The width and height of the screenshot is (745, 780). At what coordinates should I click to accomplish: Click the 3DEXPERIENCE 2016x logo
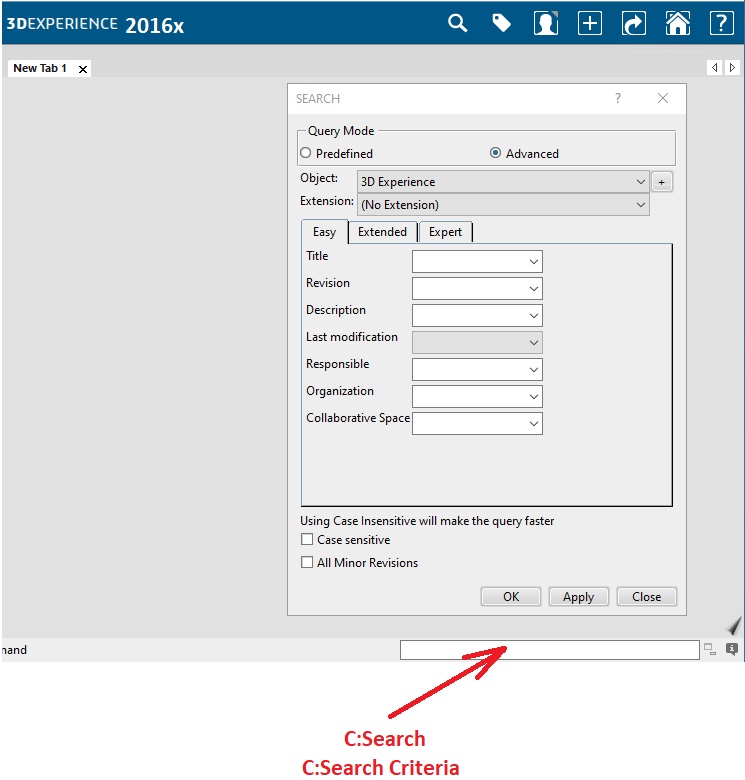tap(95, 24)
